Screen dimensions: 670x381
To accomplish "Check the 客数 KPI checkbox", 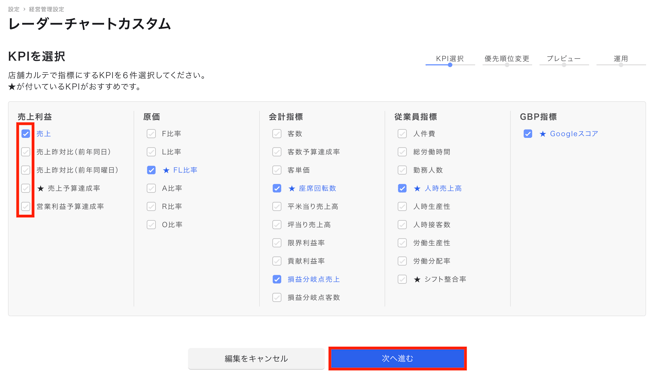I will click(277, 134).
